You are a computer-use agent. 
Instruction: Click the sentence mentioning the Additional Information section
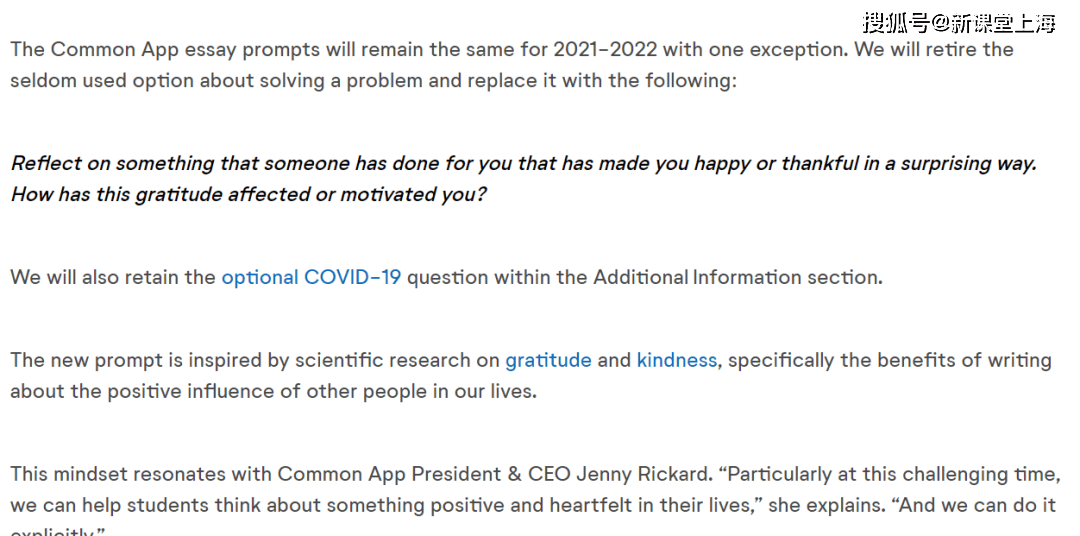point(446,278)
